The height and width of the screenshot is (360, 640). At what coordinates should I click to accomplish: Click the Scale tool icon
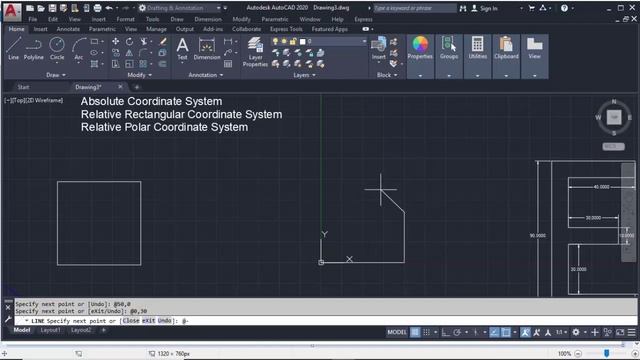point(129,64)
